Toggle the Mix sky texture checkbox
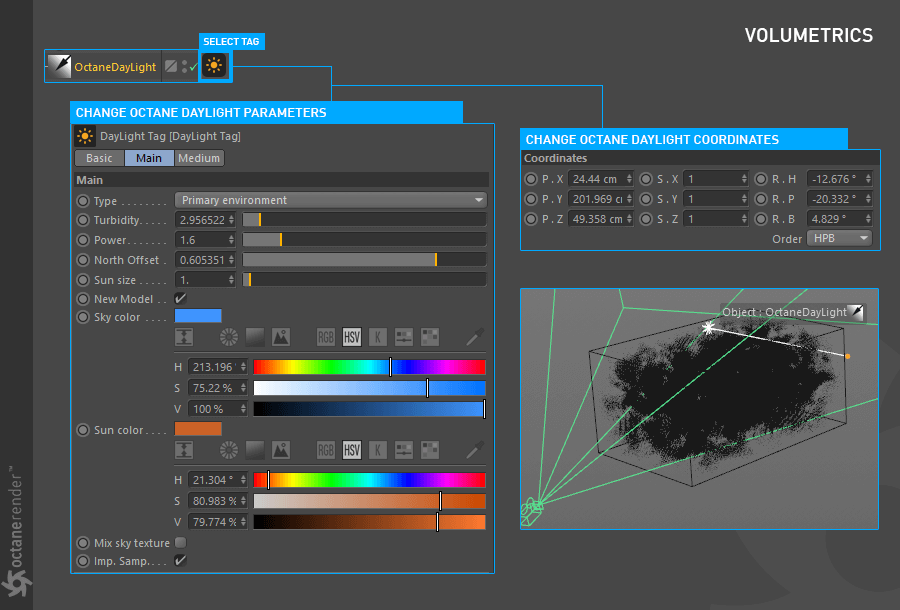Image resolution: width=900 pixels, height=610 pixels. point(180,542)
